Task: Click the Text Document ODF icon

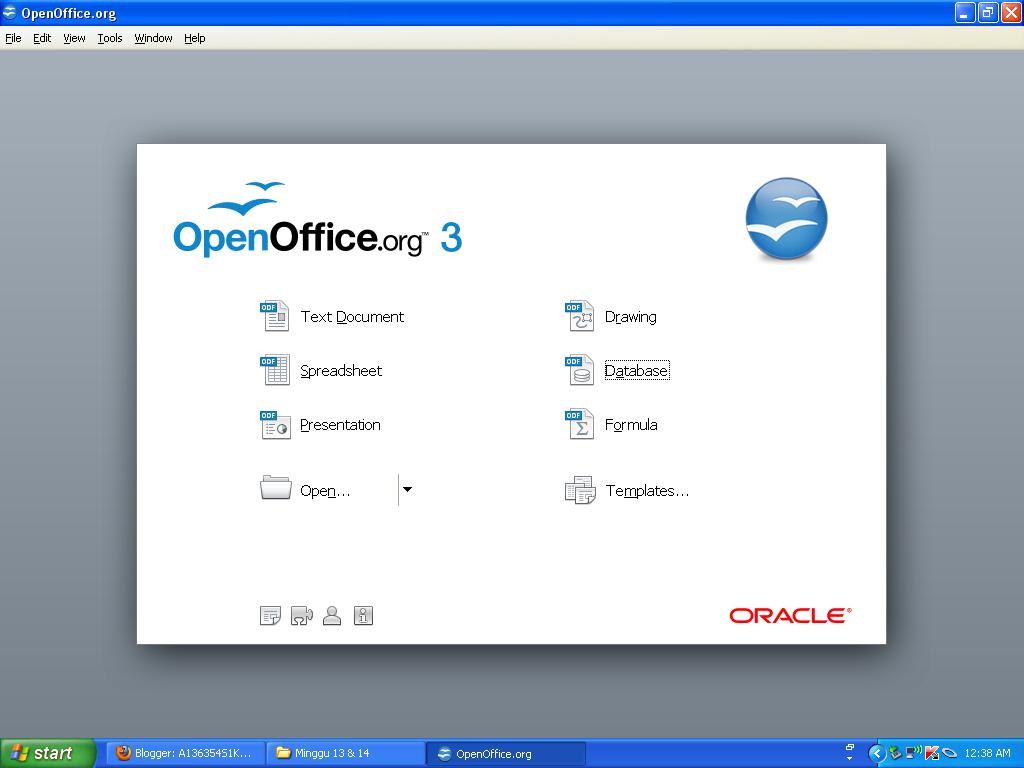Action: click(x=275, y=316)
